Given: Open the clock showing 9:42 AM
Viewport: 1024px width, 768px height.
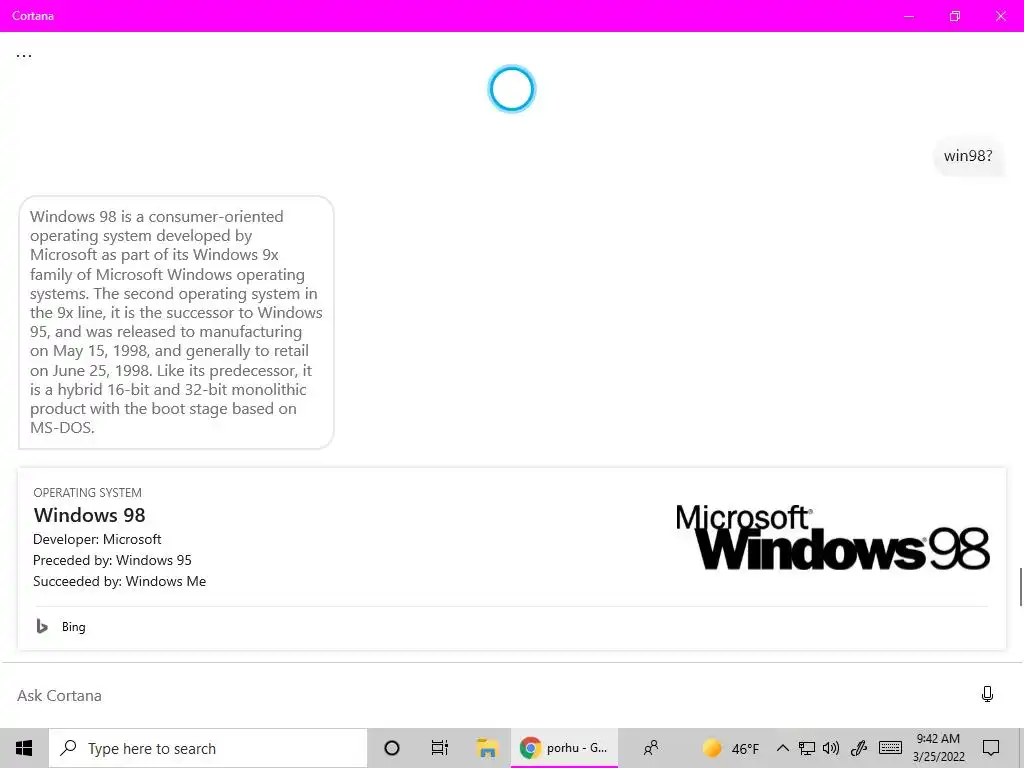Looking at the screenshot, I should (x=938, y=748).
